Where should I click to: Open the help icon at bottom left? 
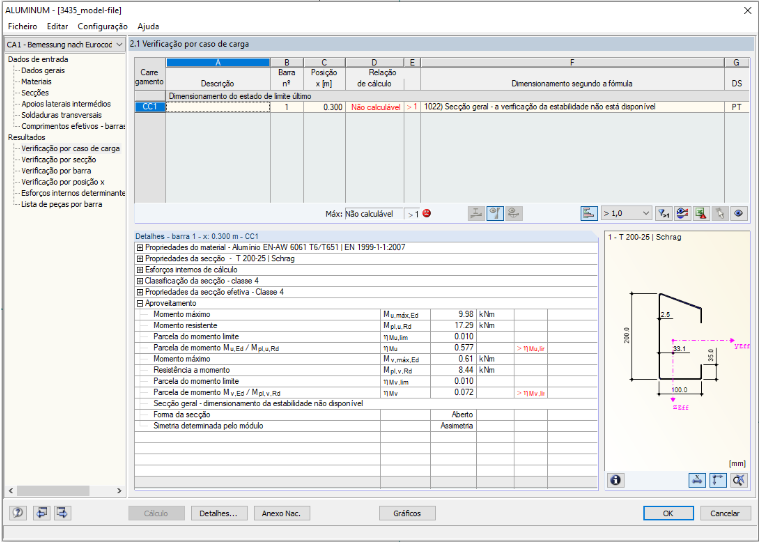[x=18, y=512]
